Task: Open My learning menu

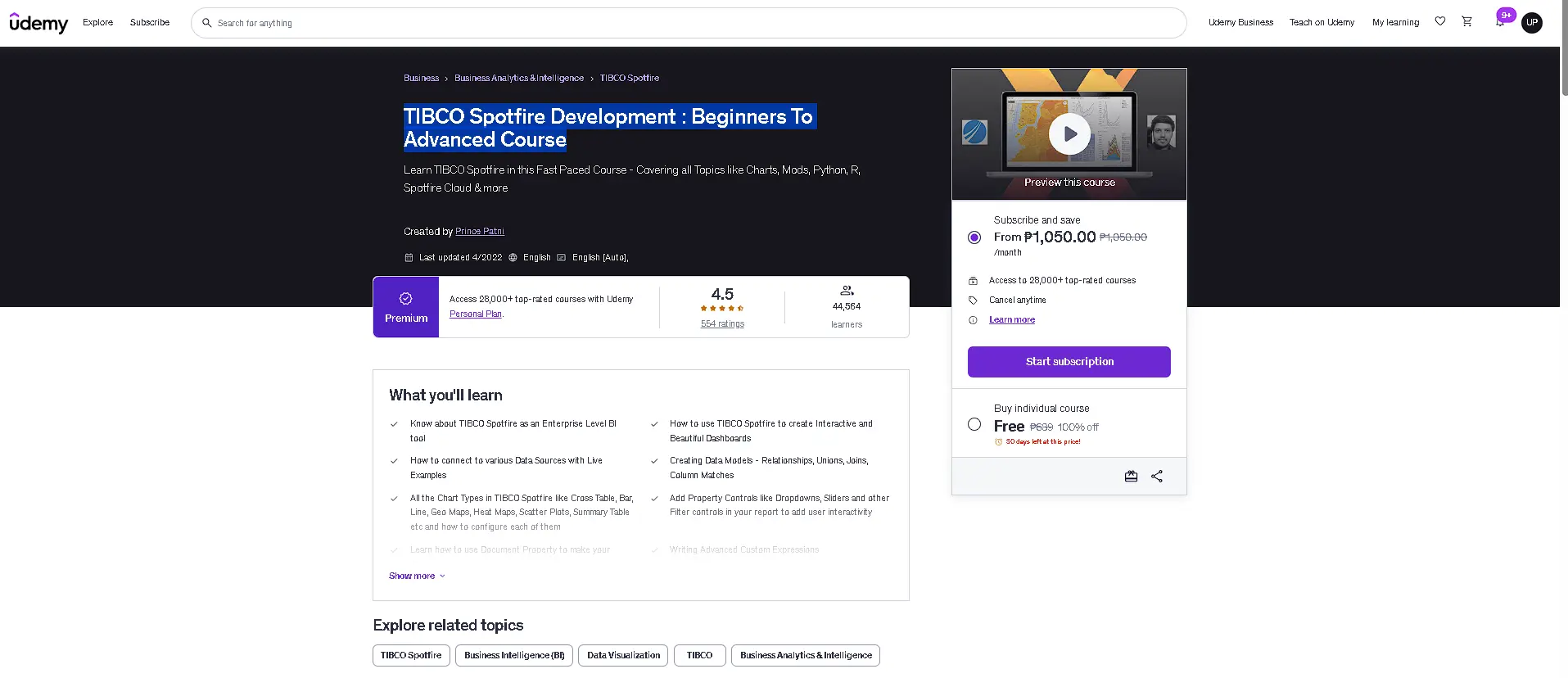Action: (1395, 22)
